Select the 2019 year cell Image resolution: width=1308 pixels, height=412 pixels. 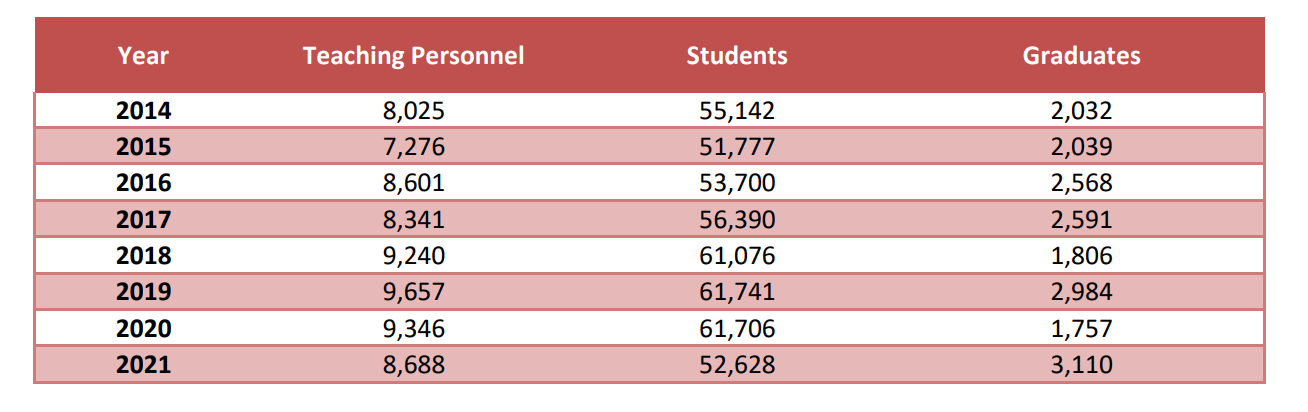143,292
